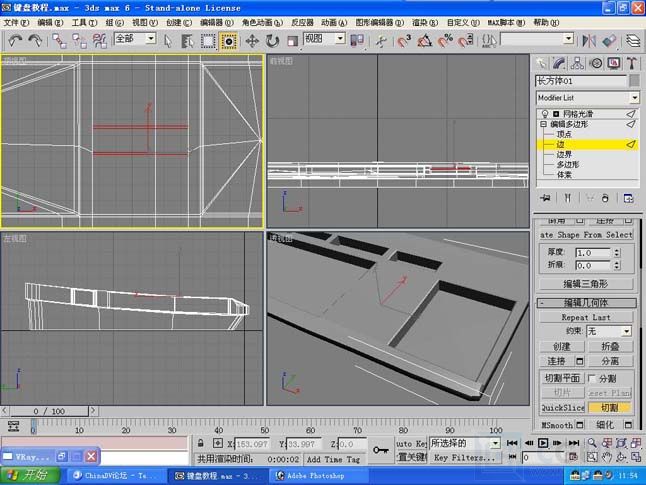Activate the Select and Rotate tool

click(x=272, y=41)
